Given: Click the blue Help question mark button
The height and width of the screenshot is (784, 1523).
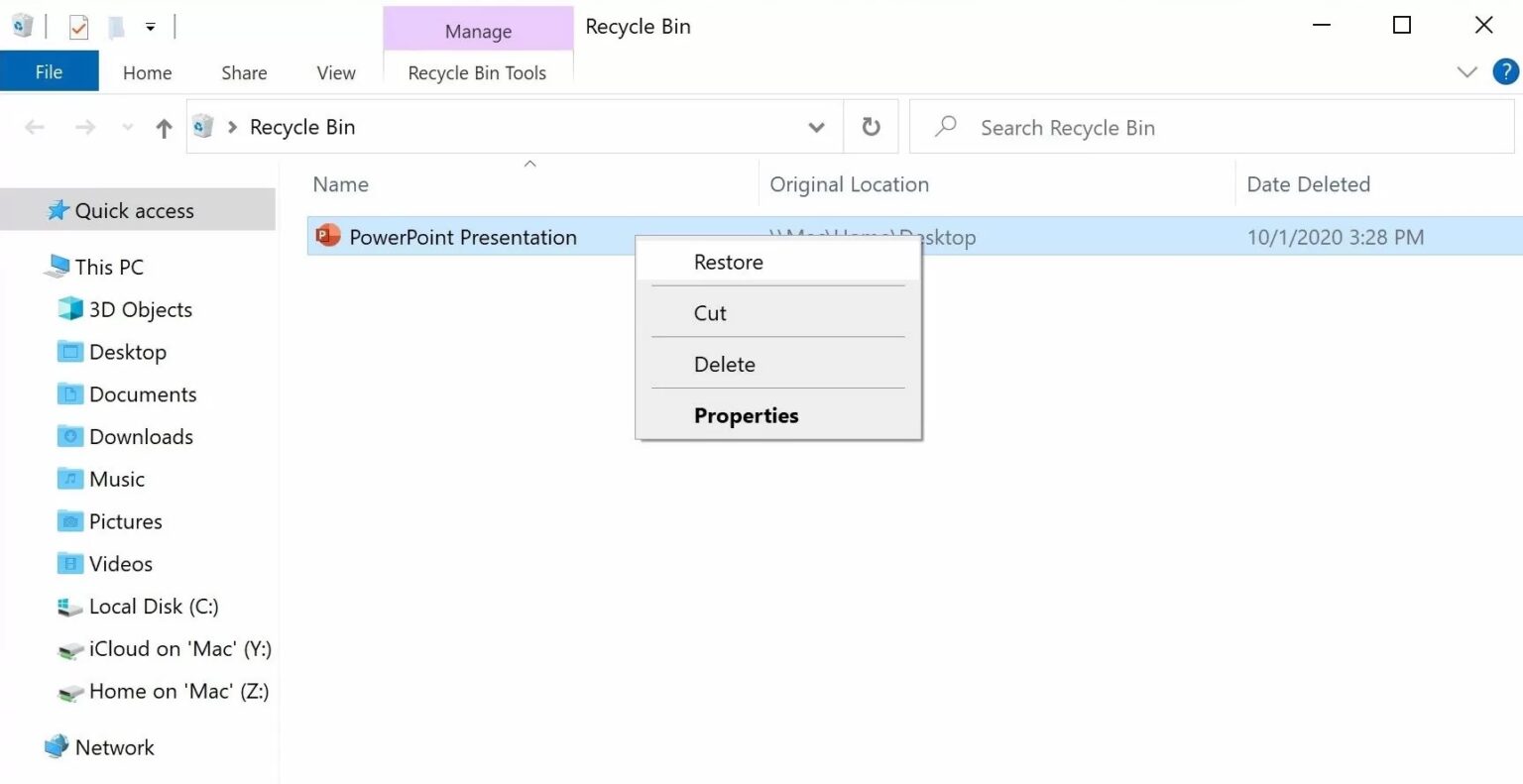Looking at the screenshot, I should 1505,71.
